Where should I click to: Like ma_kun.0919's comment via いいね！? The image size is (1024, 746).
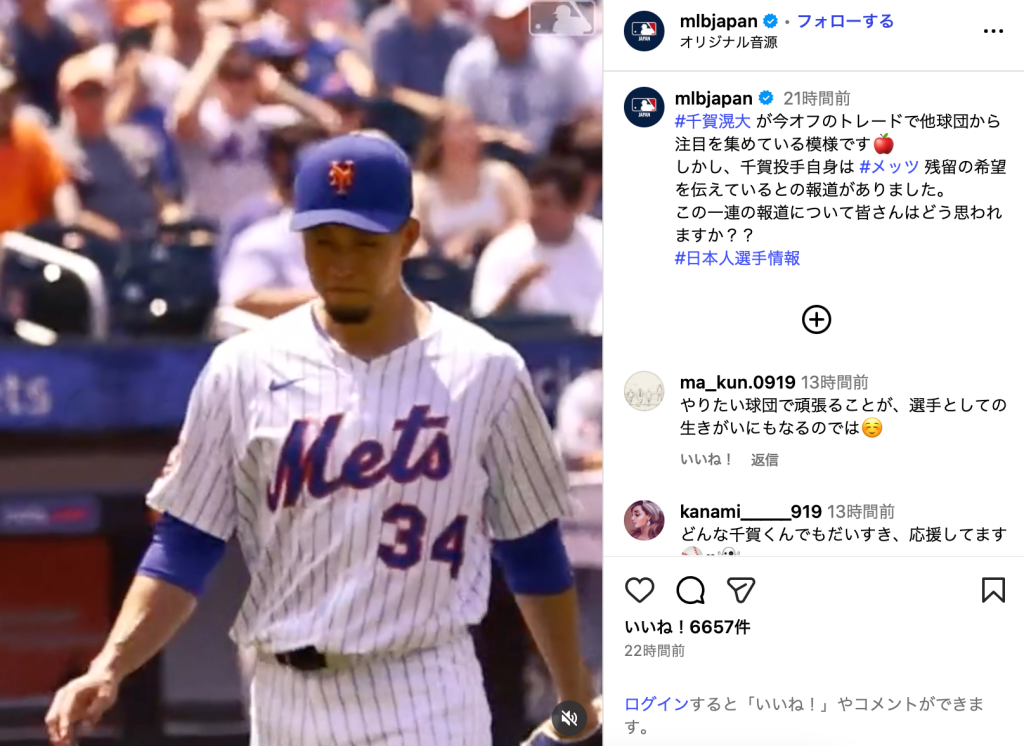point(707,459)
